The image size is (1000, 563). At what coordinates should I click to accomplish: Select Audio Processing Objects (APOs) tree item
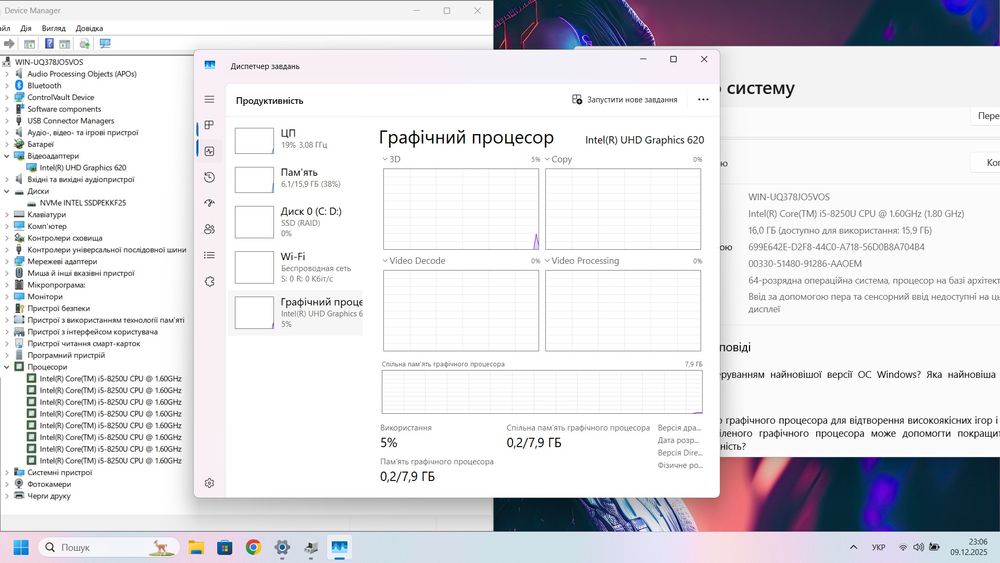tap(82, 74)
